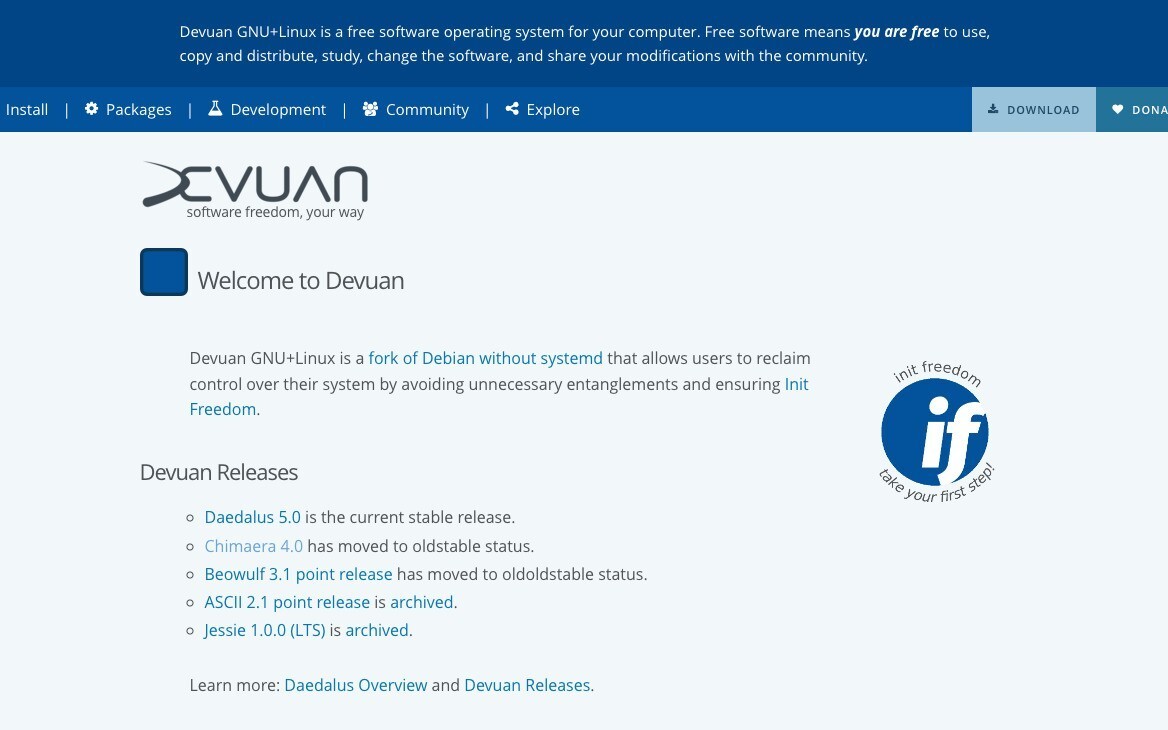Click the download arrow icon on DOWNLOAD button

[x=995, y=109]
